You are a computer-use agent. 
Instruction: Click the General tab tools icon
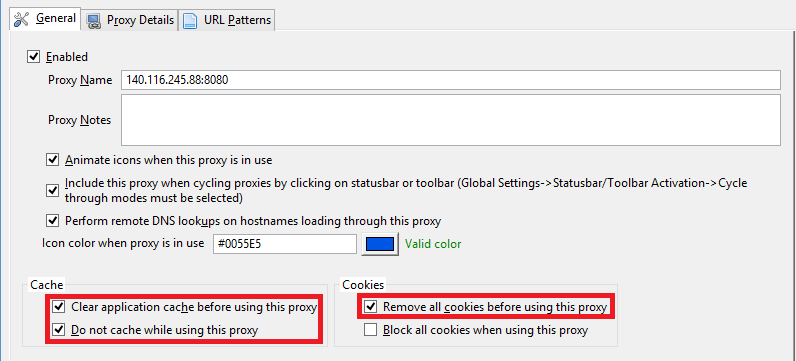tap(22, 19)
